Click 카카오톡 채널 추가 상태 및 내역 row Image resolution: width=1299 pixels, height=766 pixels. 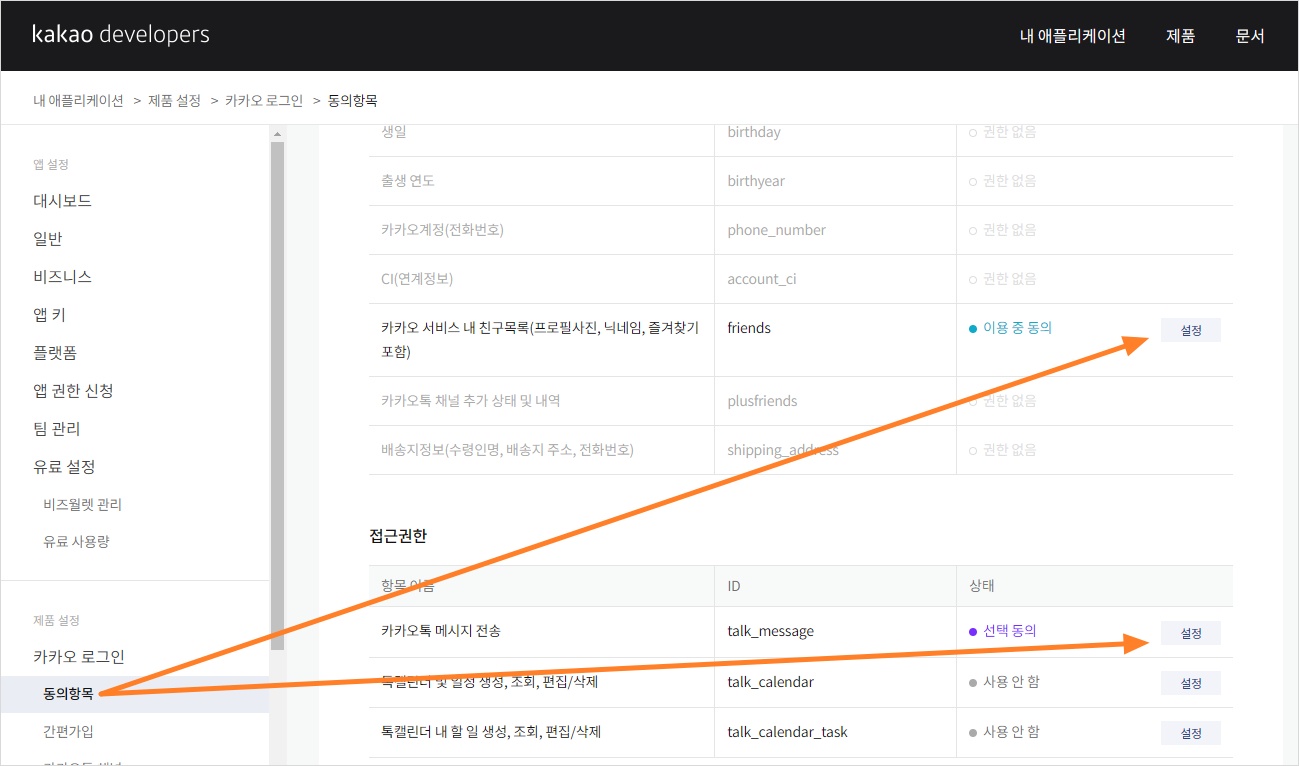pyautogui.click(x=800, y=401)
